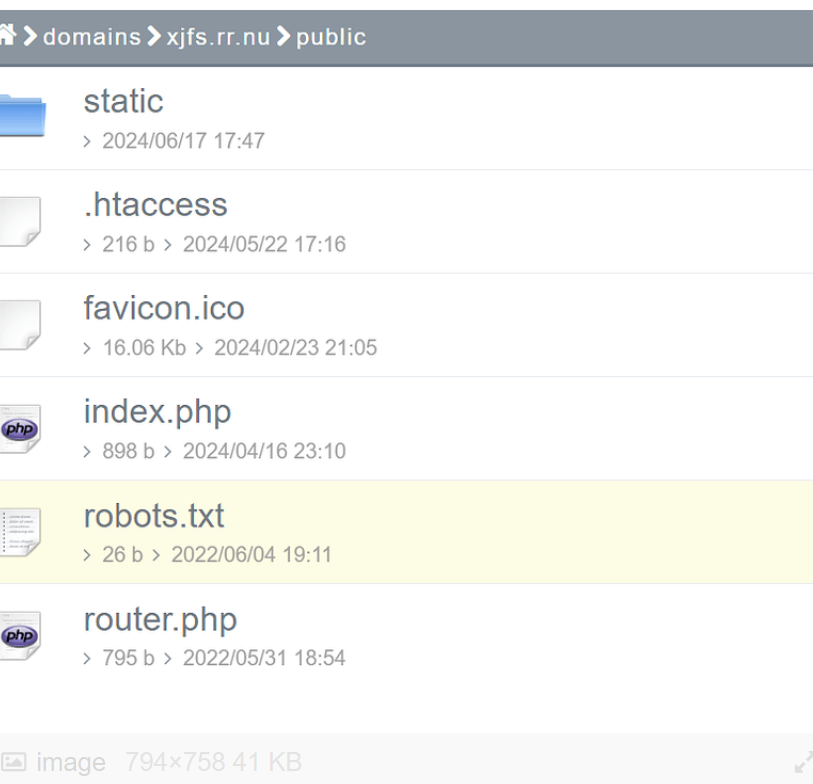Select the highlighted robots.txt file name
This screenshot has height=784, width=813.
coord(154,515)
